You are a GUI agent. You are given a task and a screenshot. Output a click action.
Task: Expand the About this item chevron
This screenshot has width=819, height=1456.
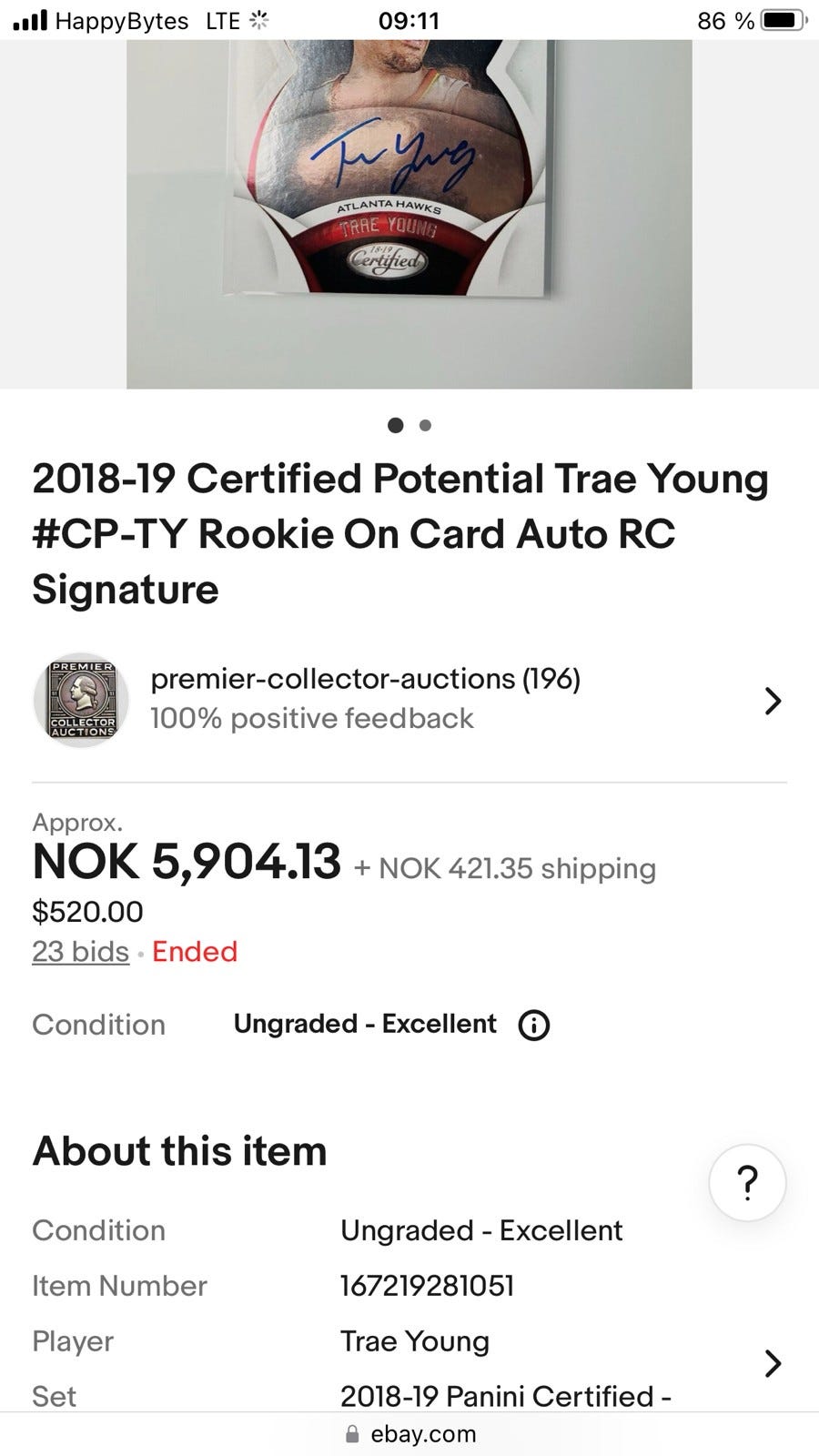773,1362
